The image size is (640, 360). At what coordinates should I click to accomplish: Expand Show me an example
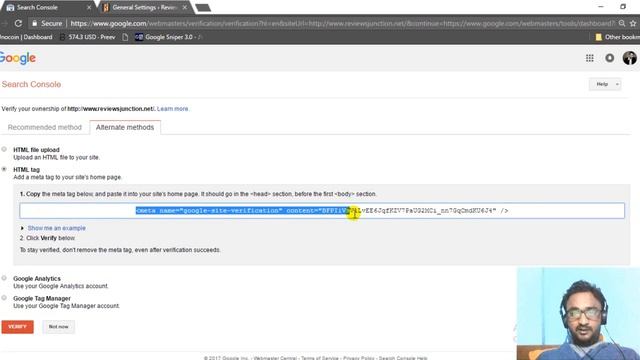click(56, 228)
